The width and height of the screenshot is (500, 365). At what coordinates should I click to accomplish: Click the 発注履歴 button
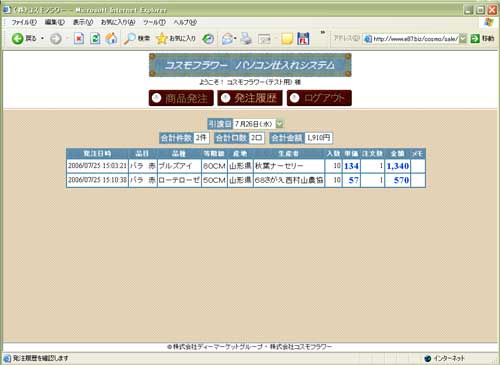250,98
